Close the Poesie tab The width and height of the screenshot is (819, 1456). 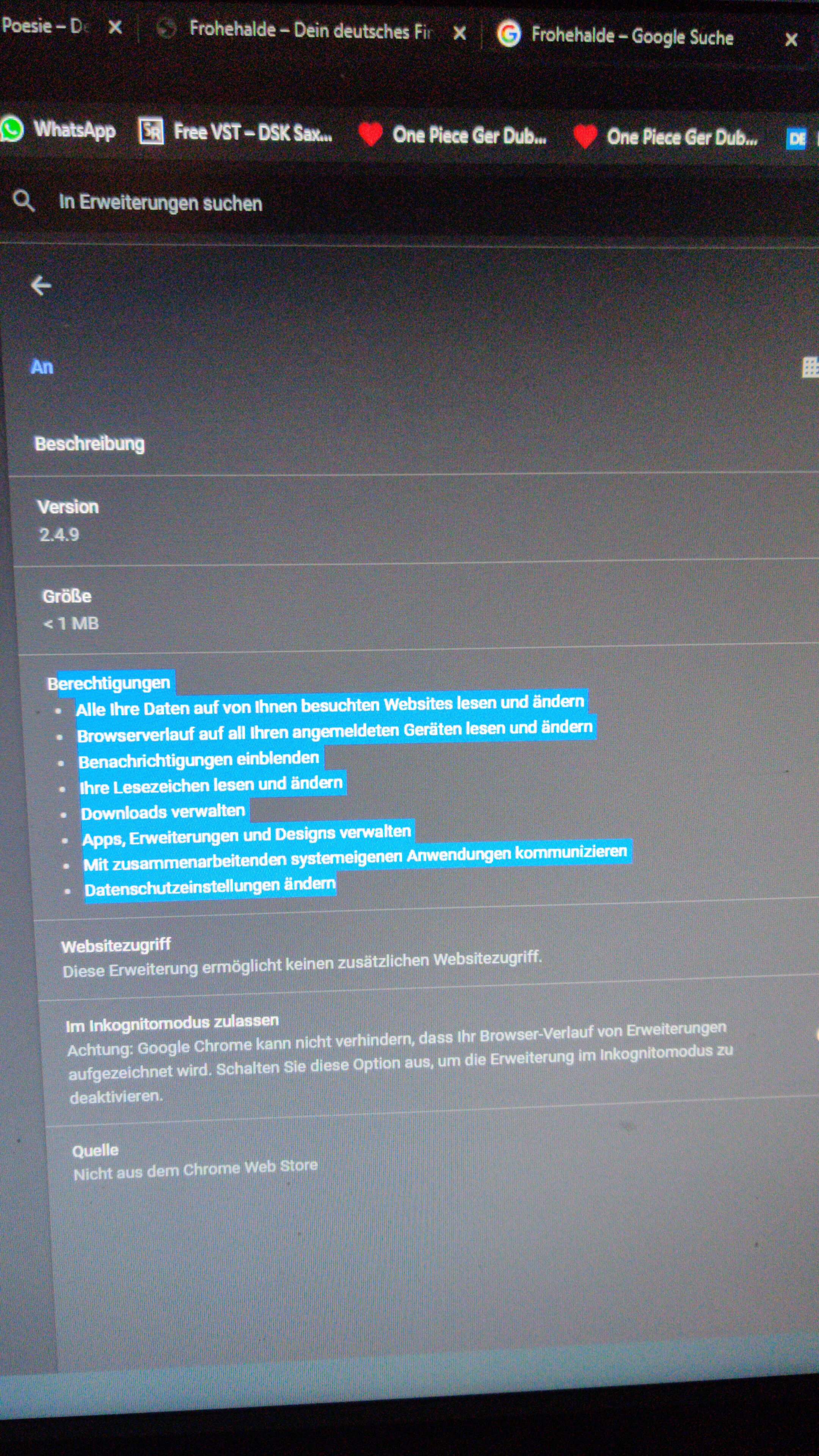[x=115, y=27]
